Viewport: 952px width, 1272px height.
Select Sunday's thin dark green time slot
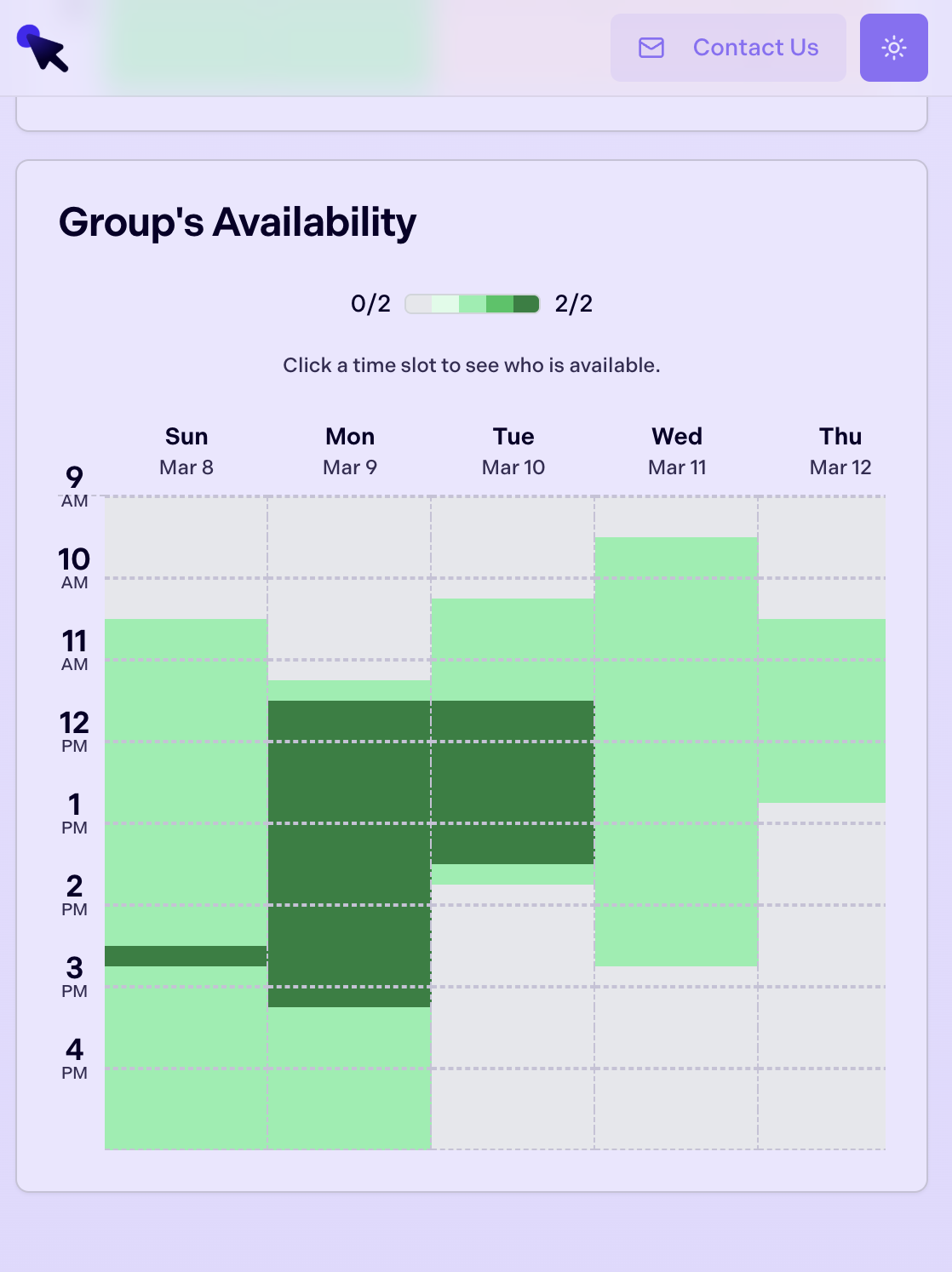186,956
